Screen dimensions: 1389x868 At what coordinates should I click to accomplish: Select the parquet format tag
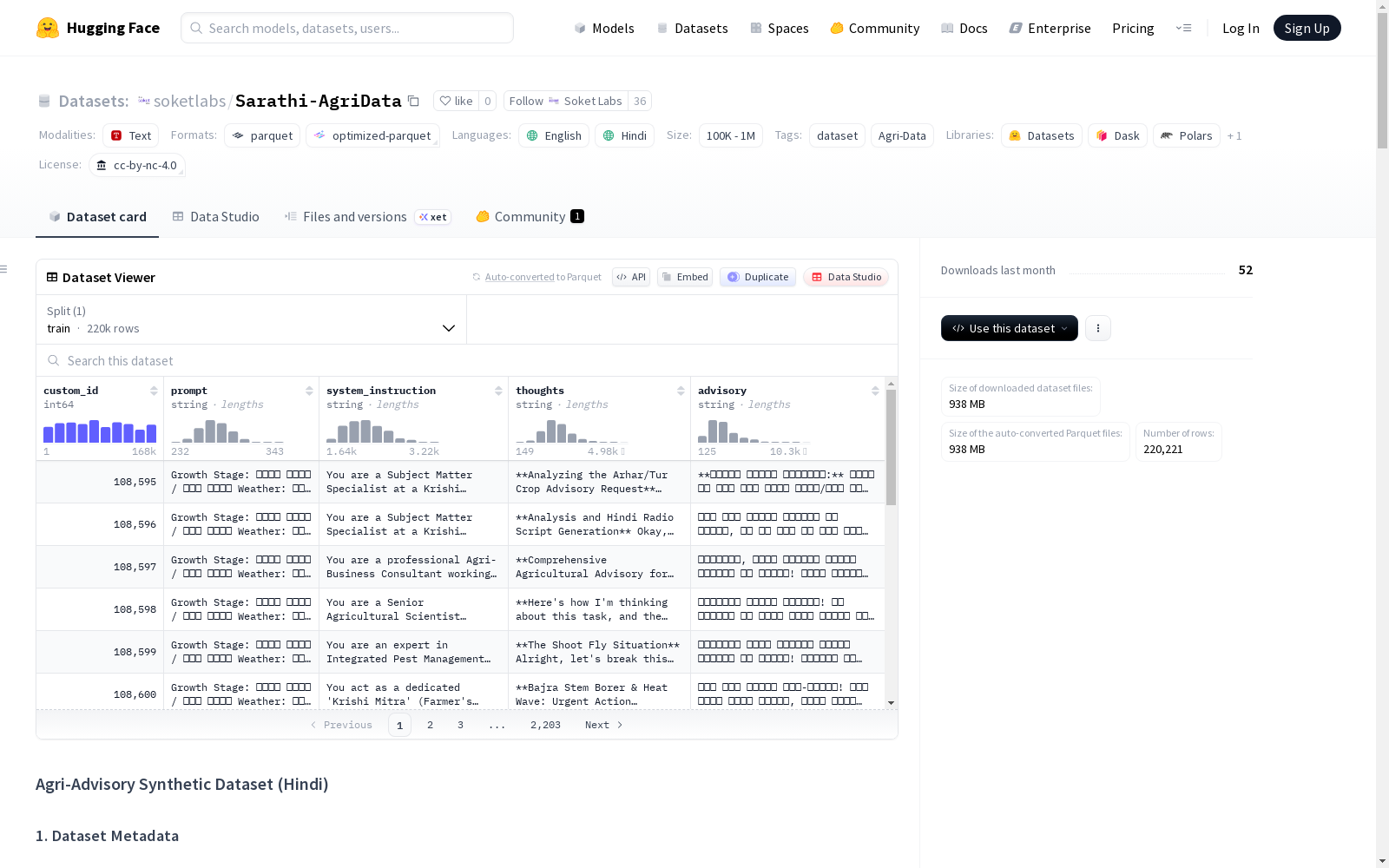pos(262,135)
